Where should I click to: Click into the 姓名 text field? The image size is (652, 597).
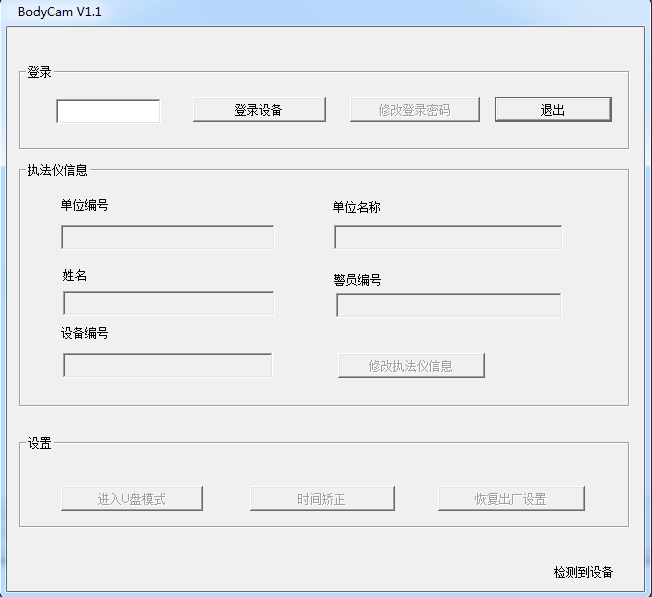tap(168, 304)
